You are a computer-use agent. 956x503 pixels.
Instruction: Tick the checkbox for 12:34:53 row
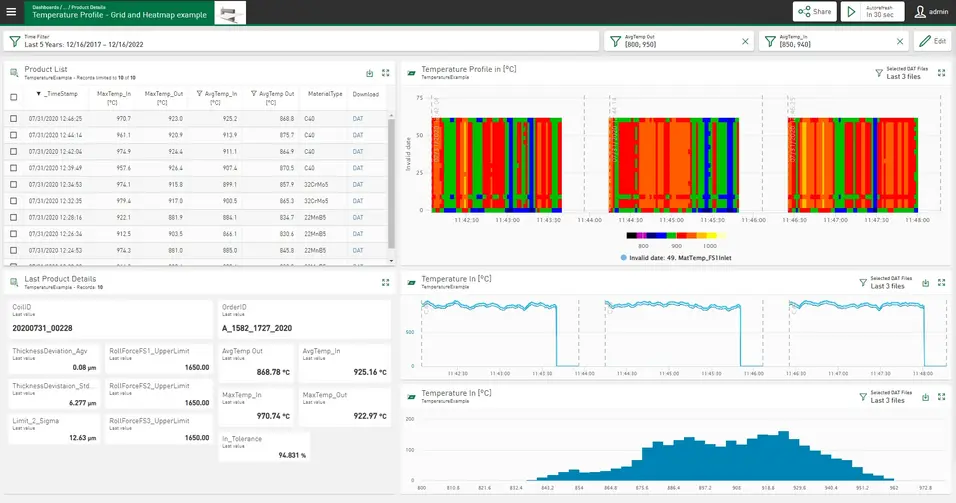[13, 184]
